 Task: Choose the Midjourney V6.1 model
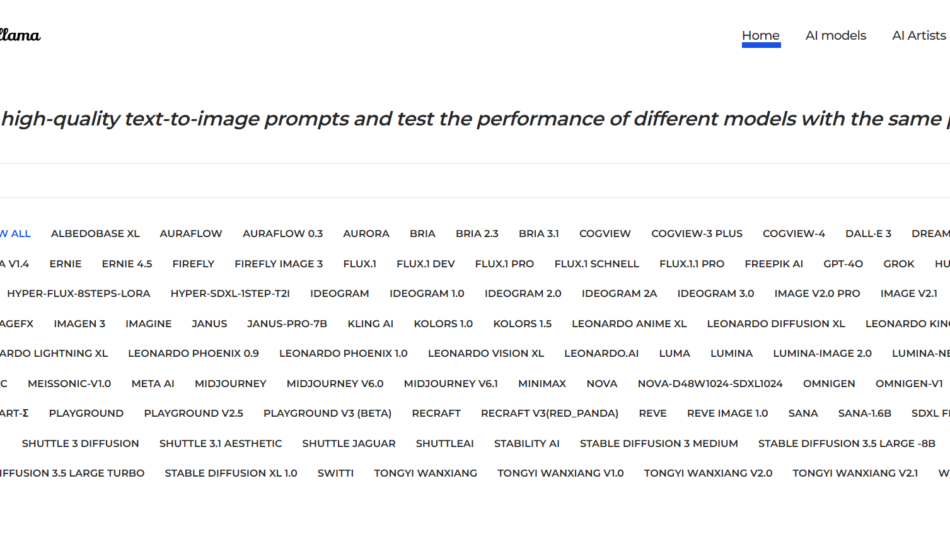pos(450,384)
